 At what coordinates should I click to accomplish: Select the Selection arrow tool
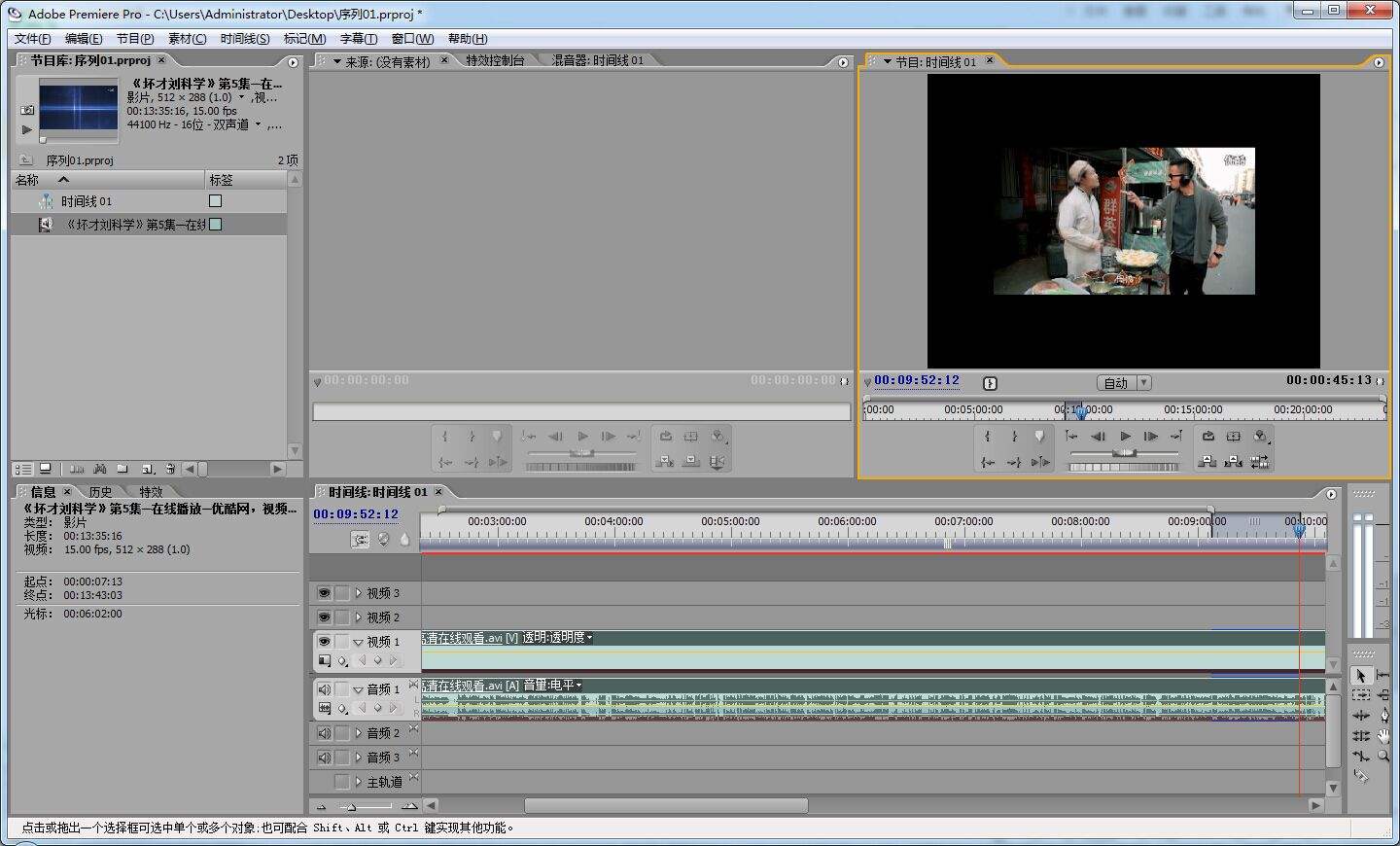[x=1361, y=675]
